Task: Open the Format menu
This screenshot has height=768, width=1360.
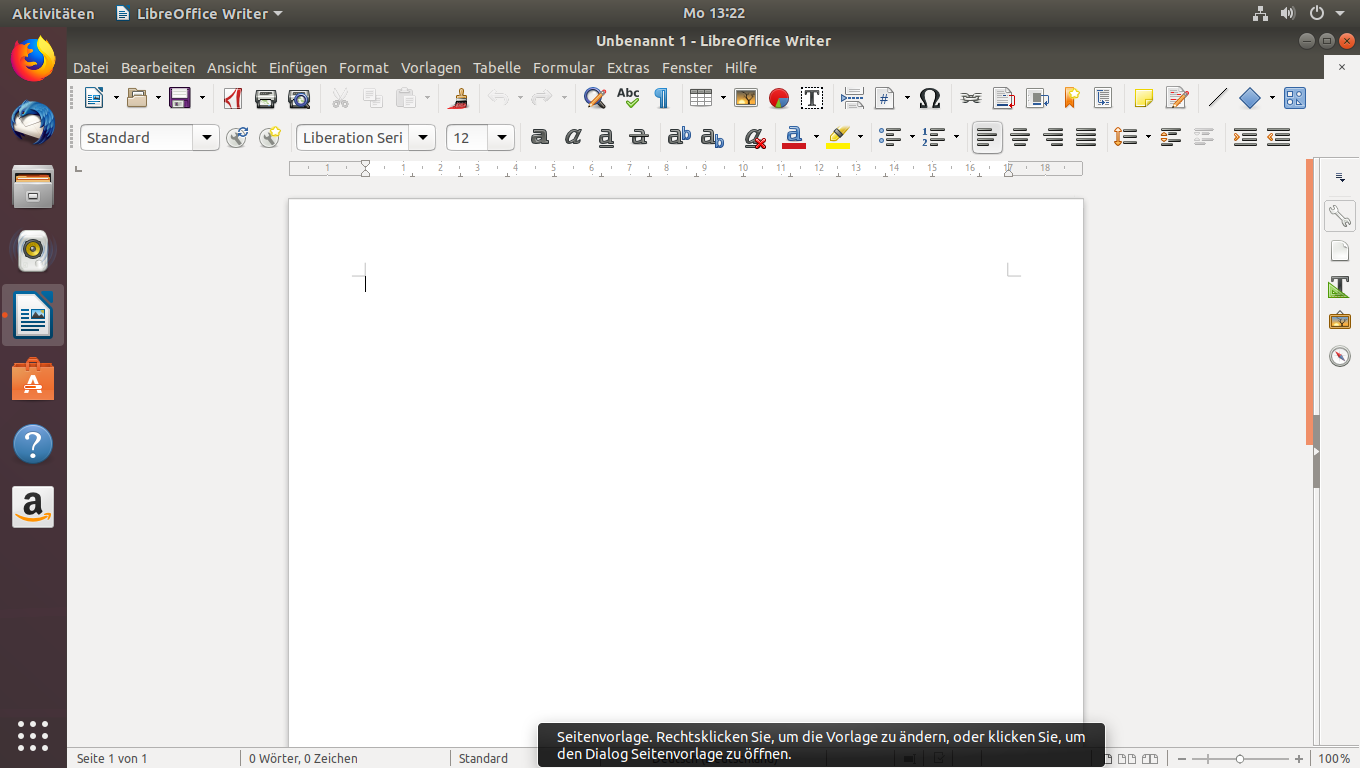Action: tap(364, 68)
